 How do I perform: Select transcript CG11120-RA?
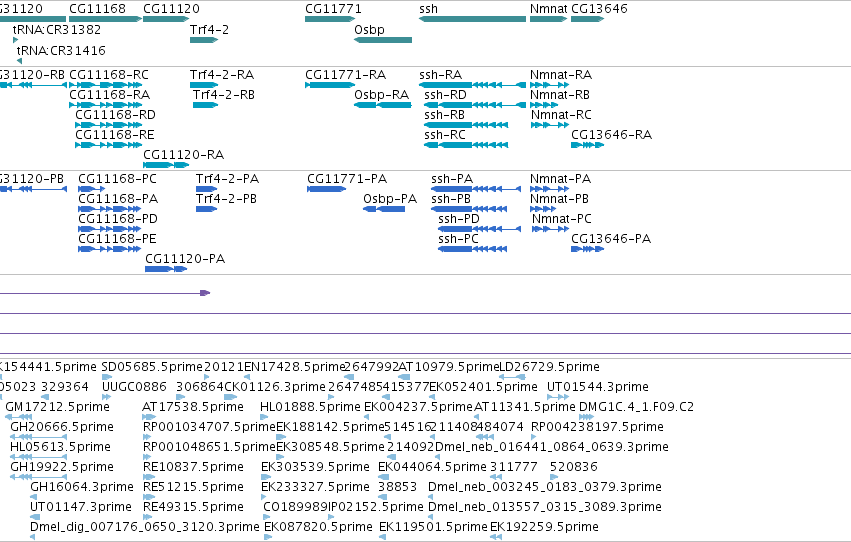183,155
